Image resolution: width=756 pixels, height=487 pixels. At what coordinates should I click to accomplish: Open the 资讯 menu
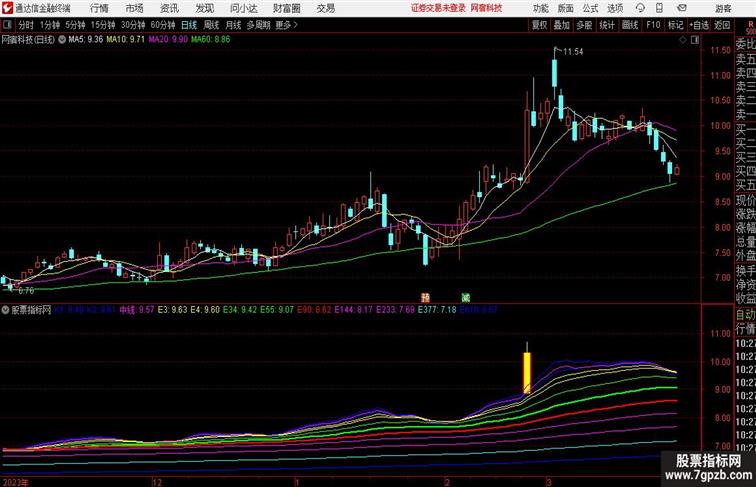(169, 8)
